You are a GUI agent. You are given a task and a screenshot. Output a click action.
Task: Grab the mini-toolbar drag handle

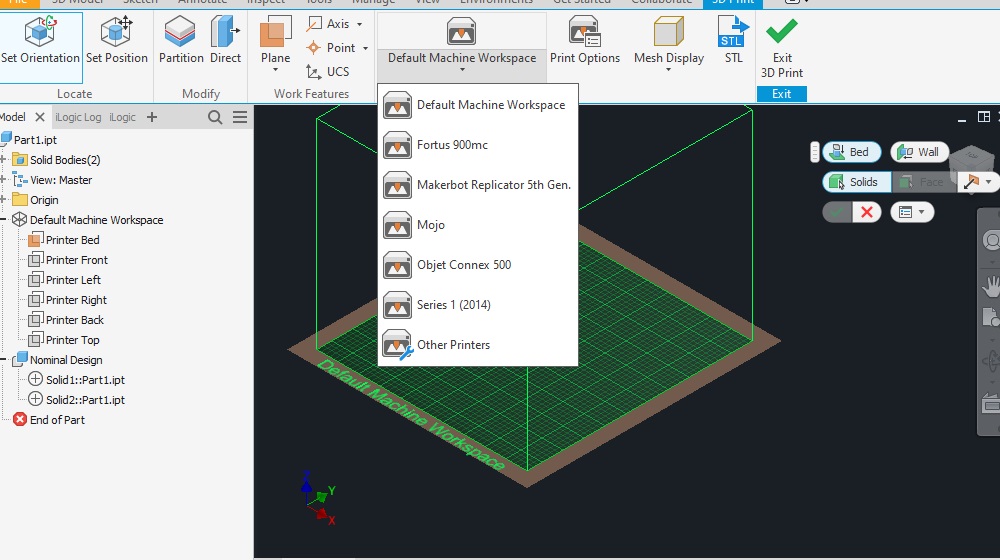pos(814,152)
